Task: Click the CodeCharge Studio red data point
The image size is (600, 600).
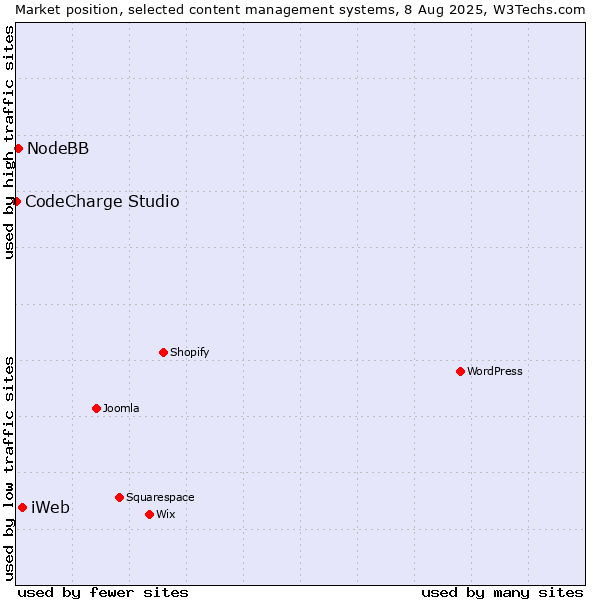Action: pos(16,202)
